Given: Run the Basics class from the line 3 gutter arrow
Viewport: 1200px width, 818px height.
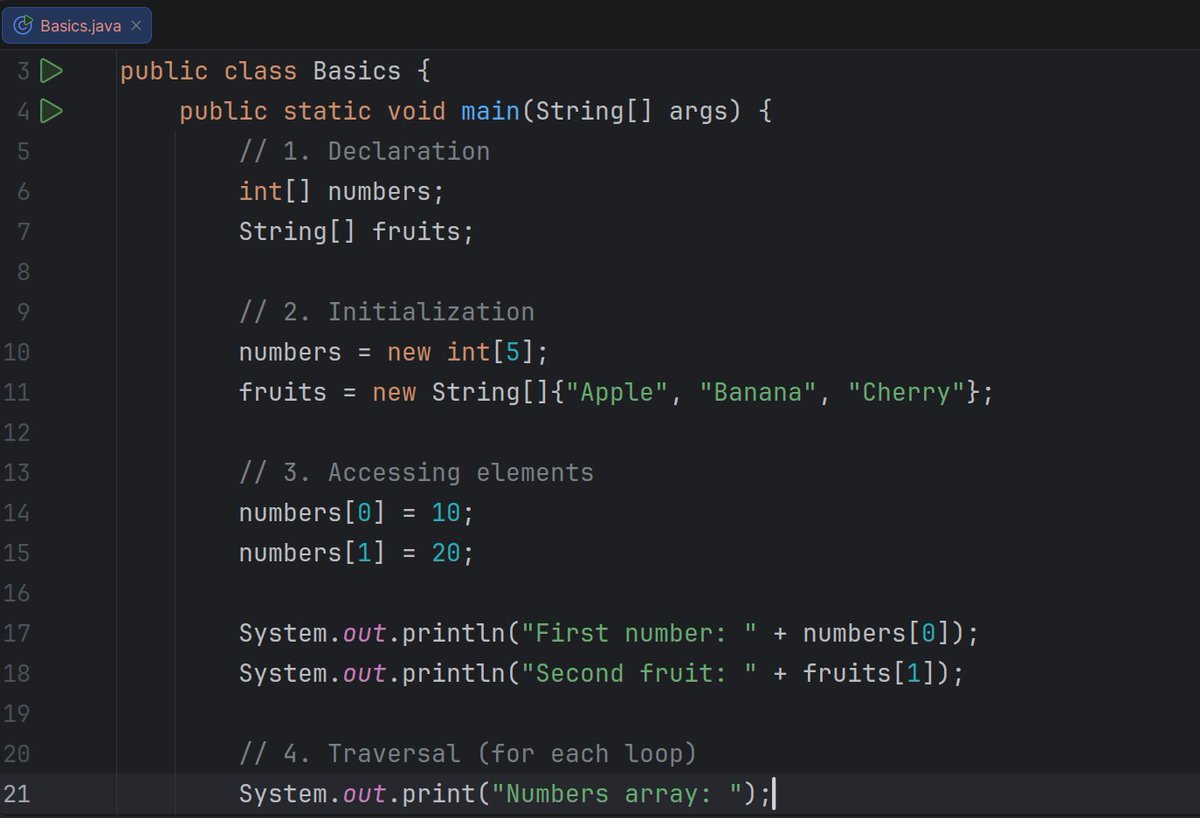Looking at the screenshot, I should point(52,71).
